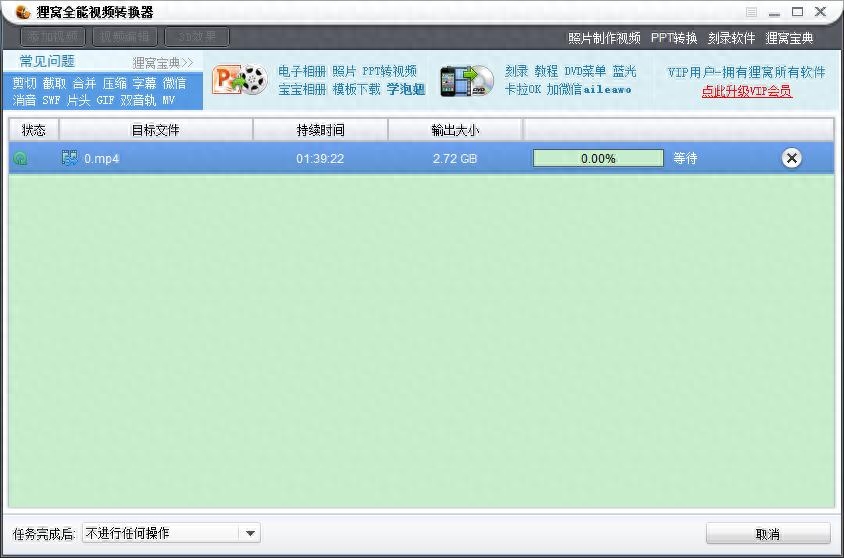The image size is (844, 558).
Task: Open the 蓝光 link
Action: (624, 71)
